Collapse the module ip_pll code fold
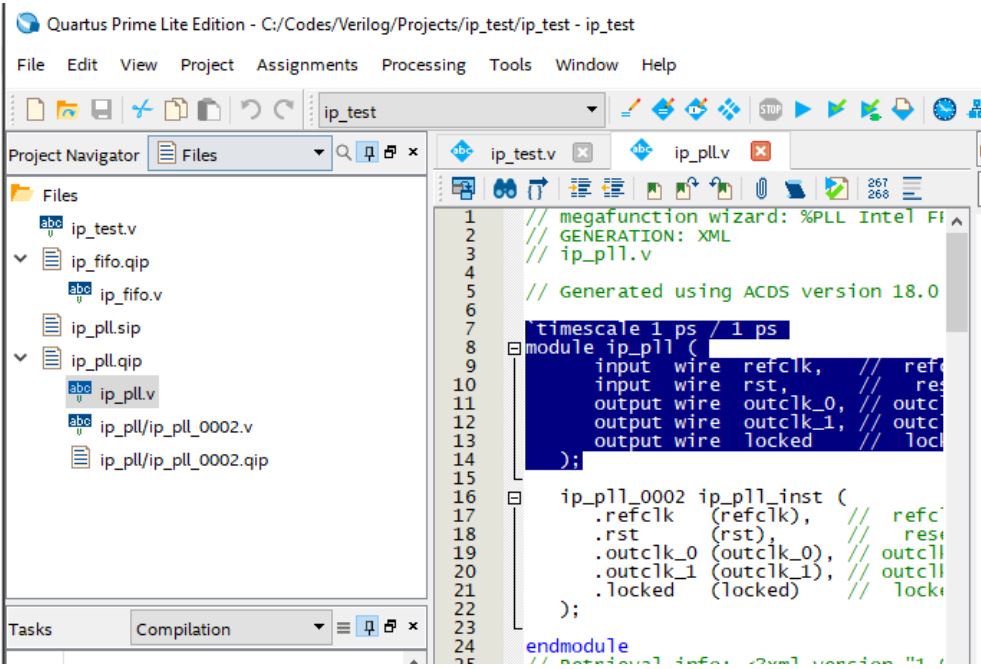The height and width of the screenshot is (669, 981). click(x=514, y=349)
